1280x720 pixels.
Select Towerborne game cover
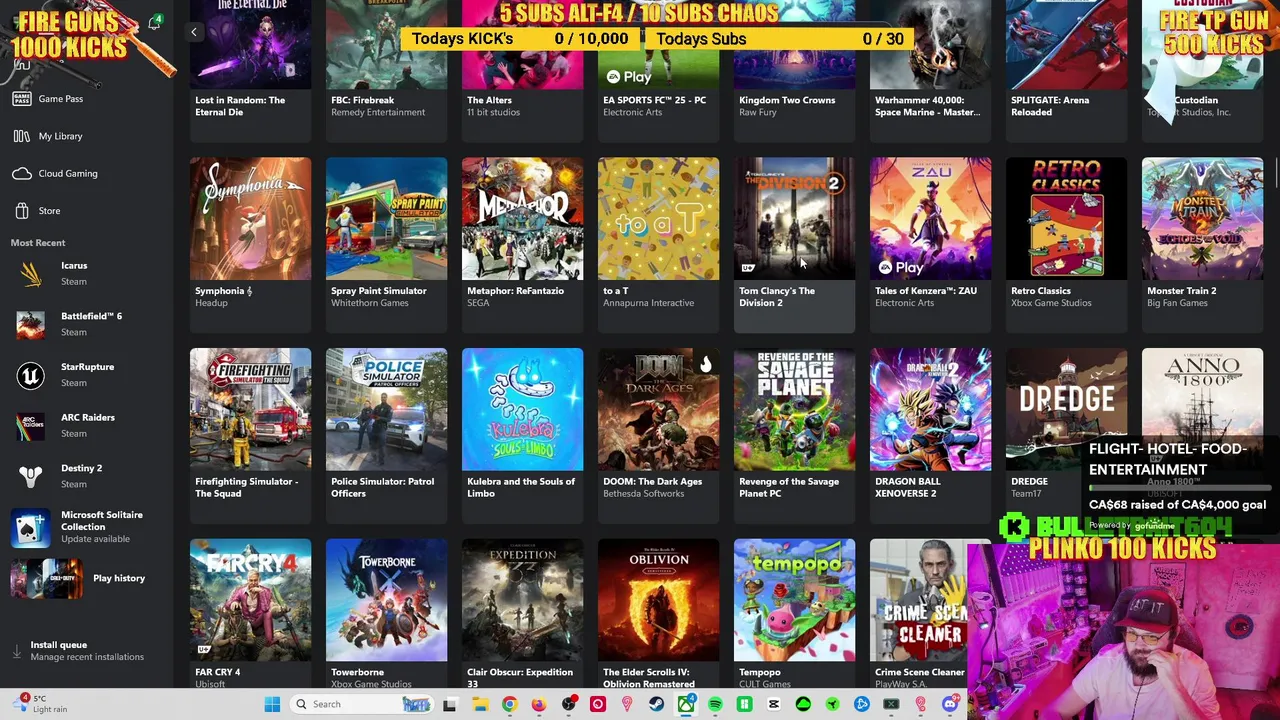pyautogui.click(x=386, y=600)
